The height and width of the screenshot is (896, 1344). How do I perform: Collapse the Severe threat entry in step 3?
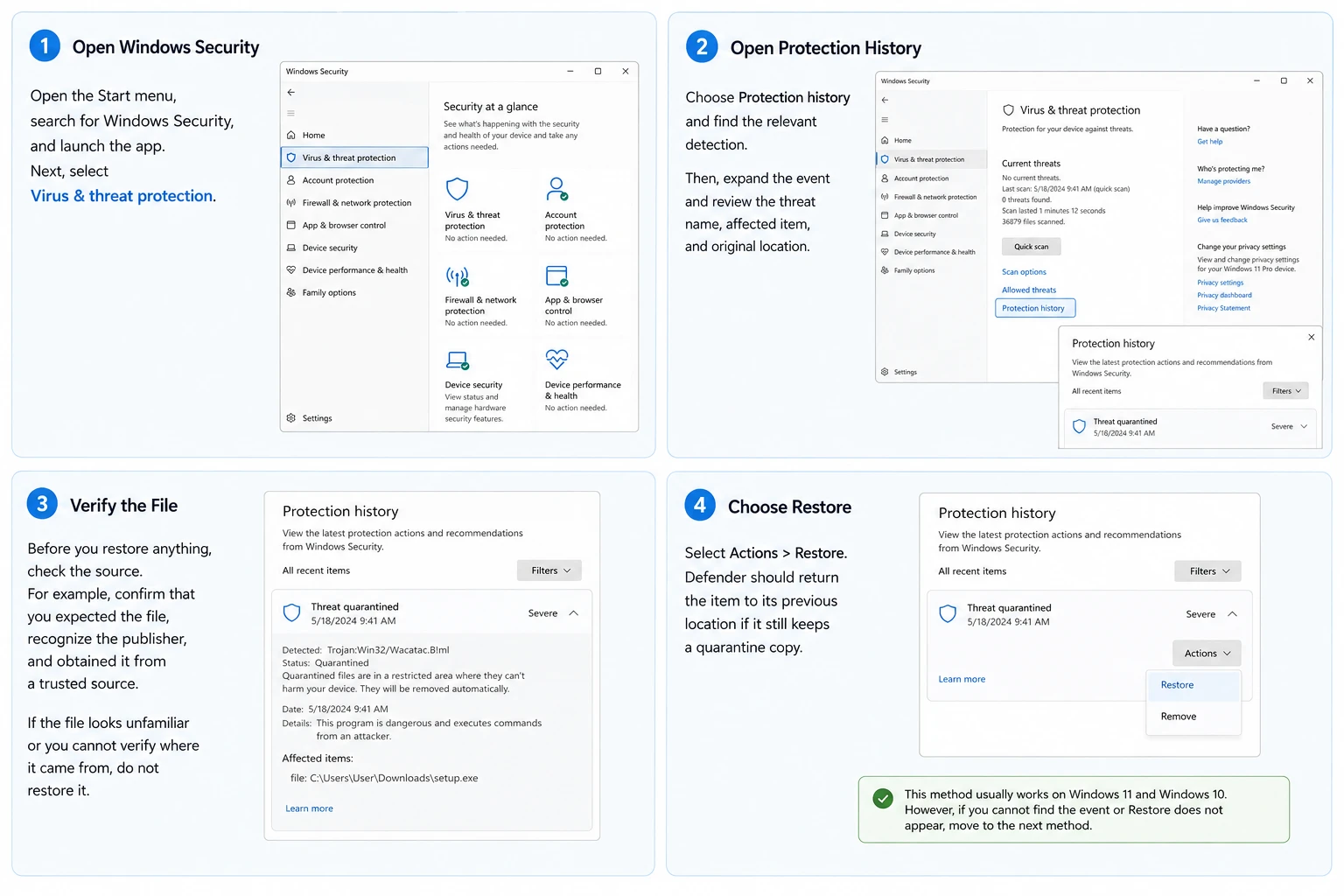click(x=573, y=613)
